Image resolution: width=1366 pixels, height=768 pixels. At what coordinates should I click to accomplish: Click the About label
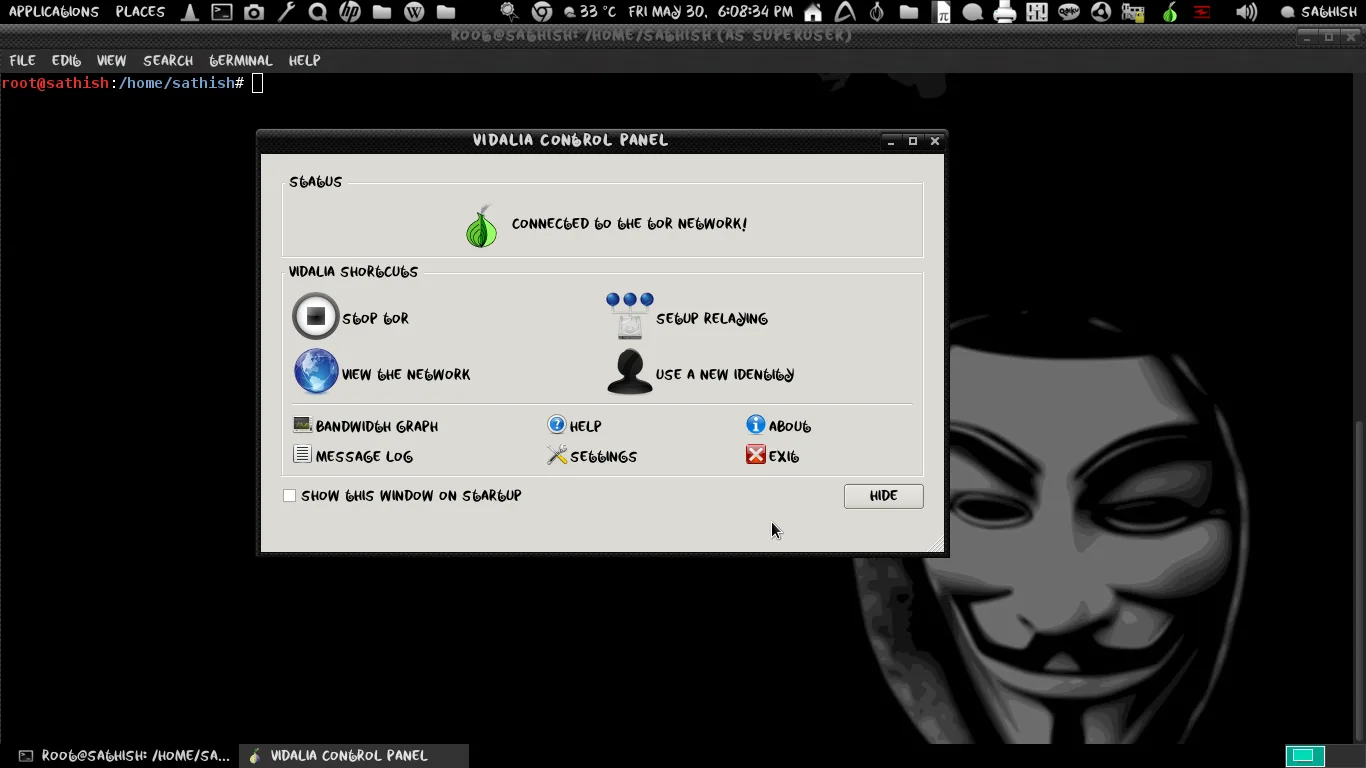pos(790,427)
